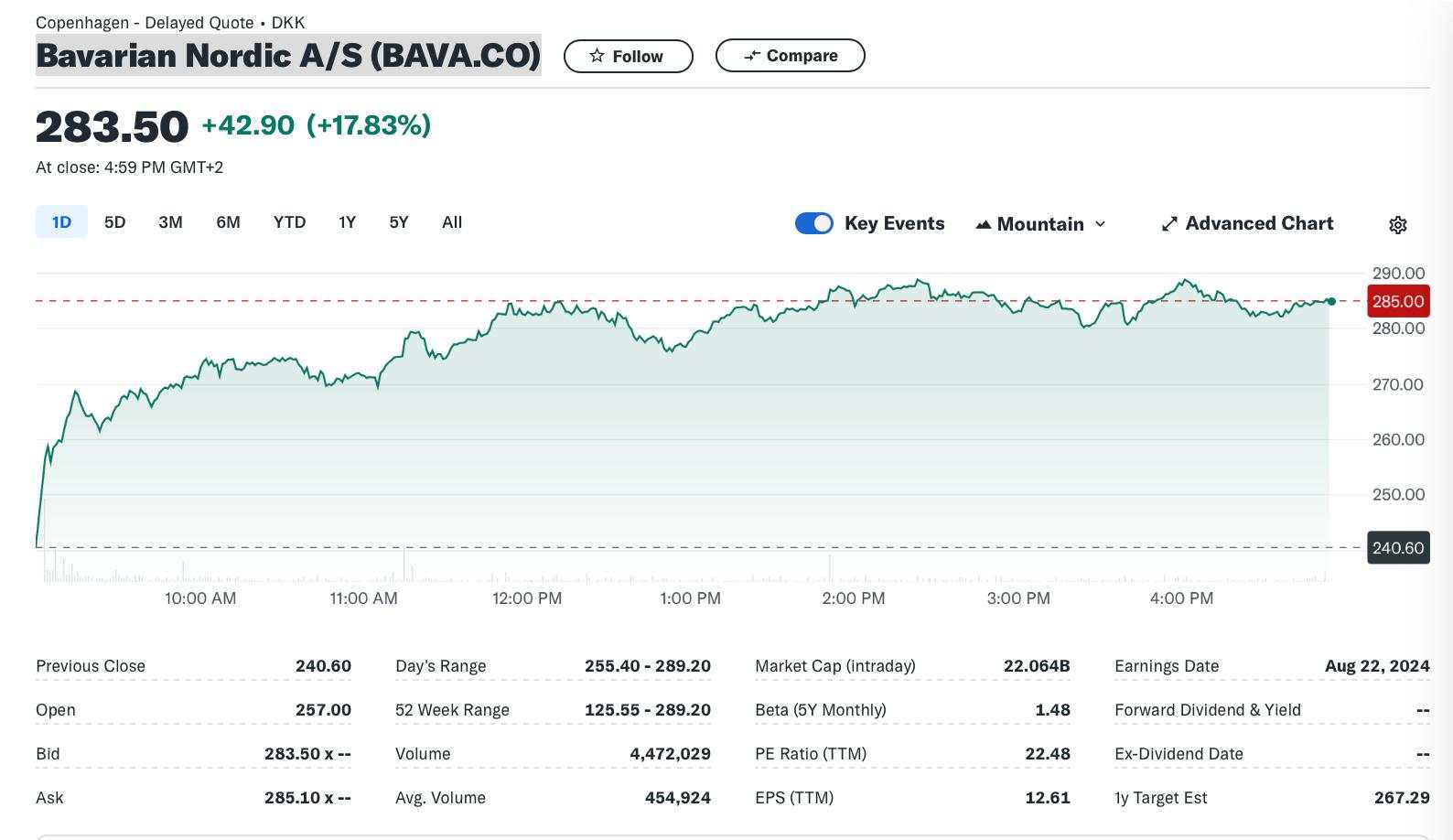Image resolution: width=1453 pixels, height=840 pixels.
Task: Click the Ex-Dividend Date label
Action: click(x=1179, y=754)
